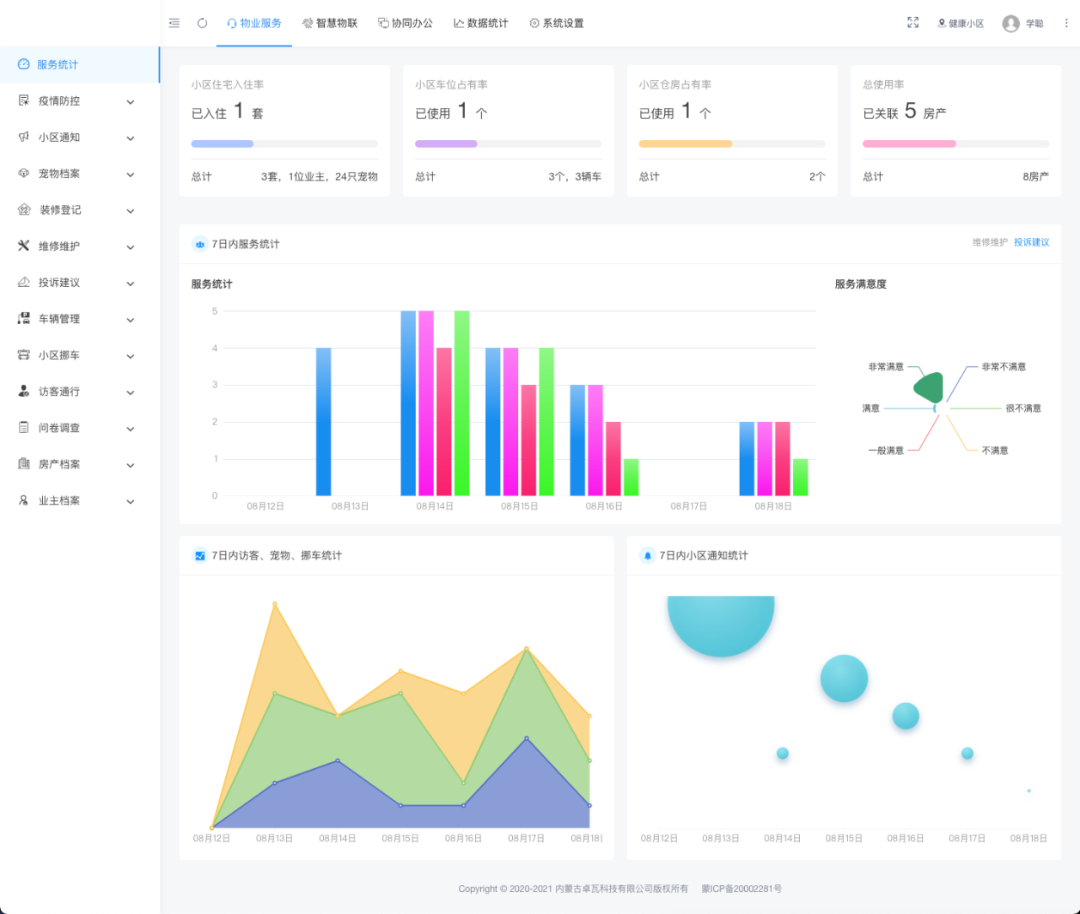The width and height of the screenshot is (1080, 914).
Task: Click the purple 小区车位占有率 progress bar
Action: coord(446,144)
